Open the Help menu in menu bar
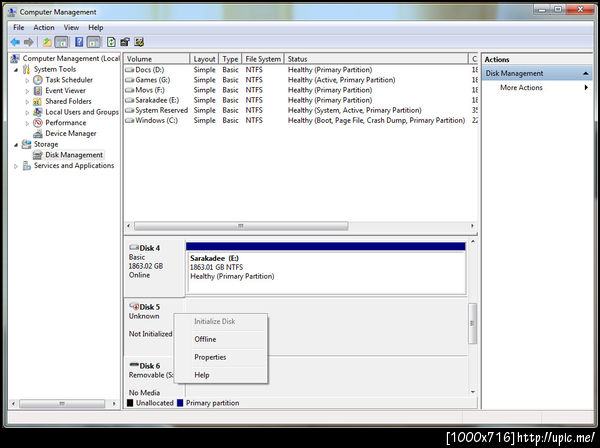The image size is (600, 448). (x=96, y=28)
